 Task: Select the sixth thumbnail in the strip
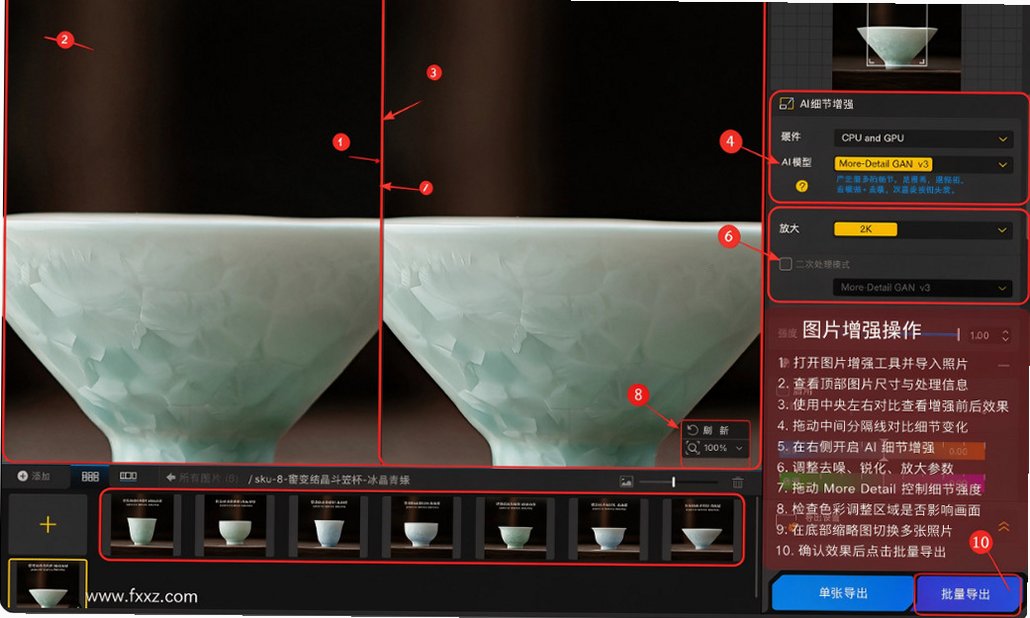coord(608,527)
